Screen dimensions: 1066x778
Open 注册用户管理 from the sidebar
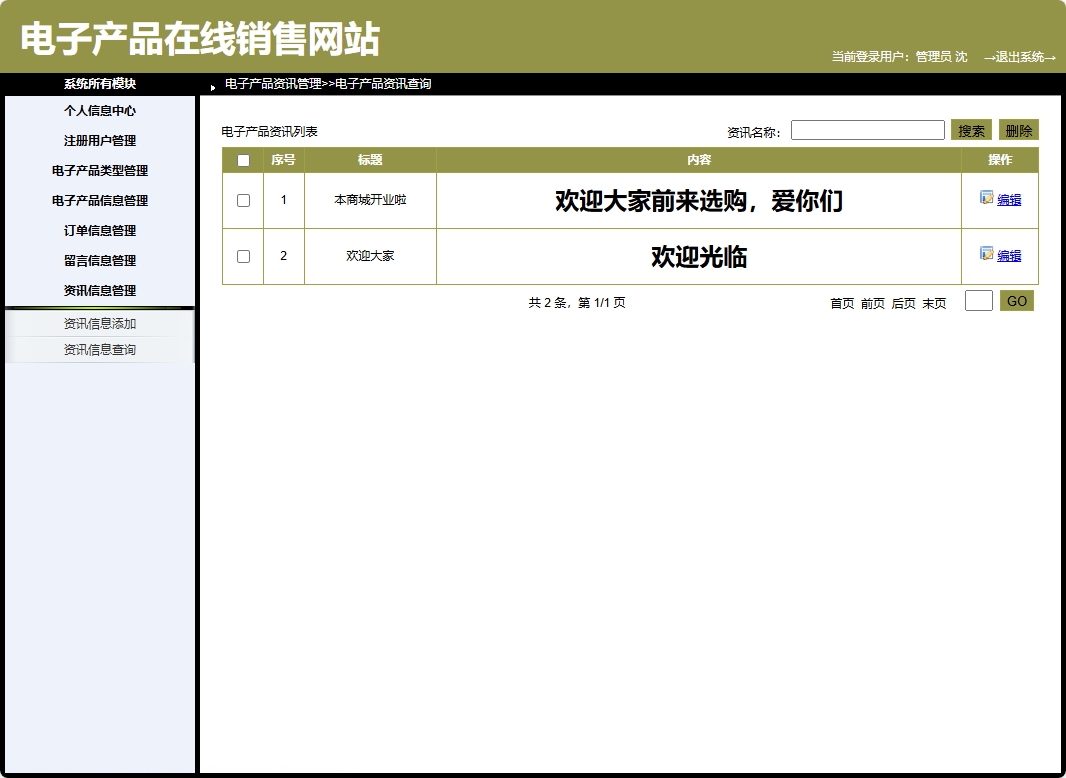pyautogui.click(x=99, y=140)
